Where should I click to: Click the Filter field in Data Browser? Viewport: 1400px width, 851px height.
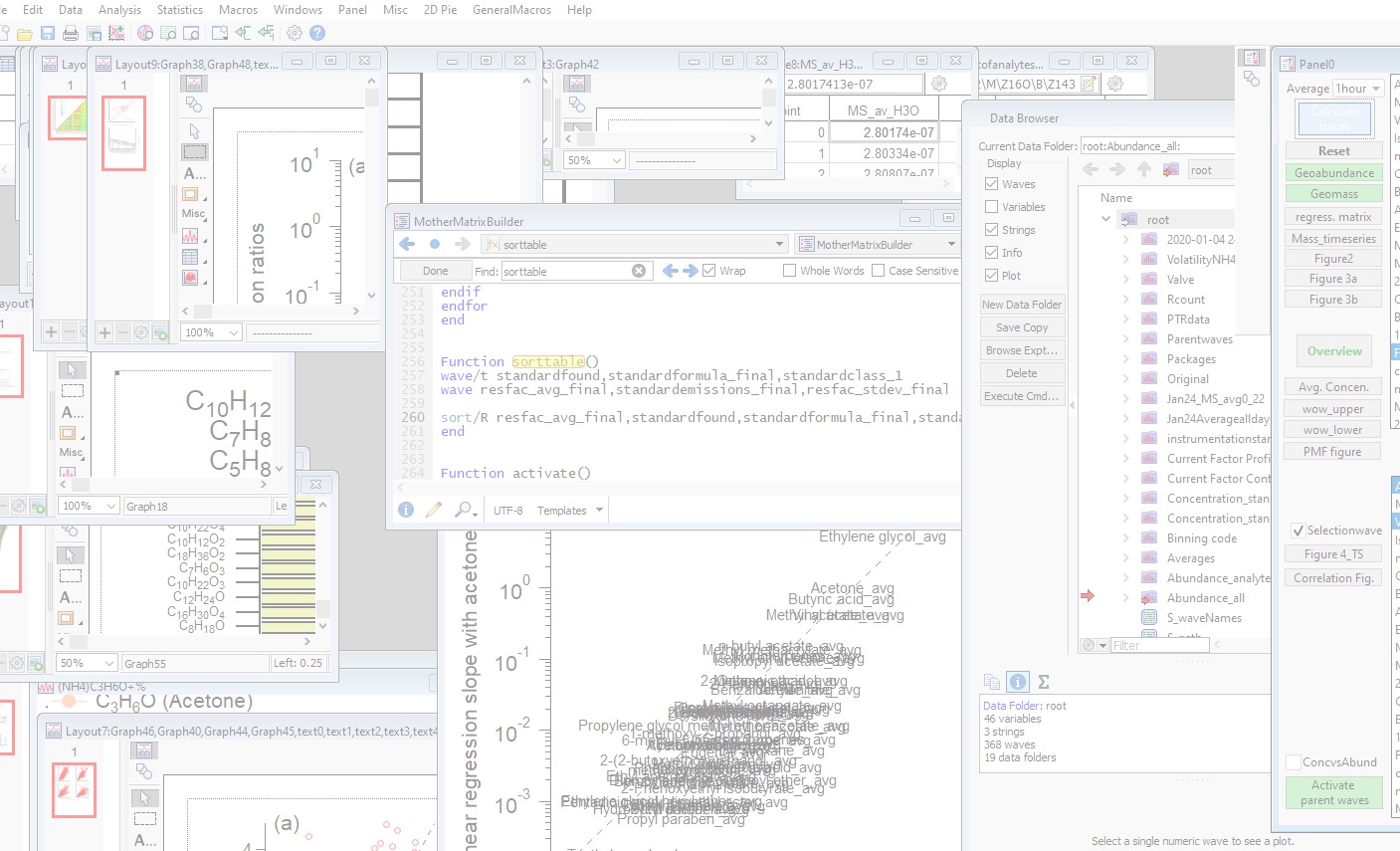[x=1160, y=646]
